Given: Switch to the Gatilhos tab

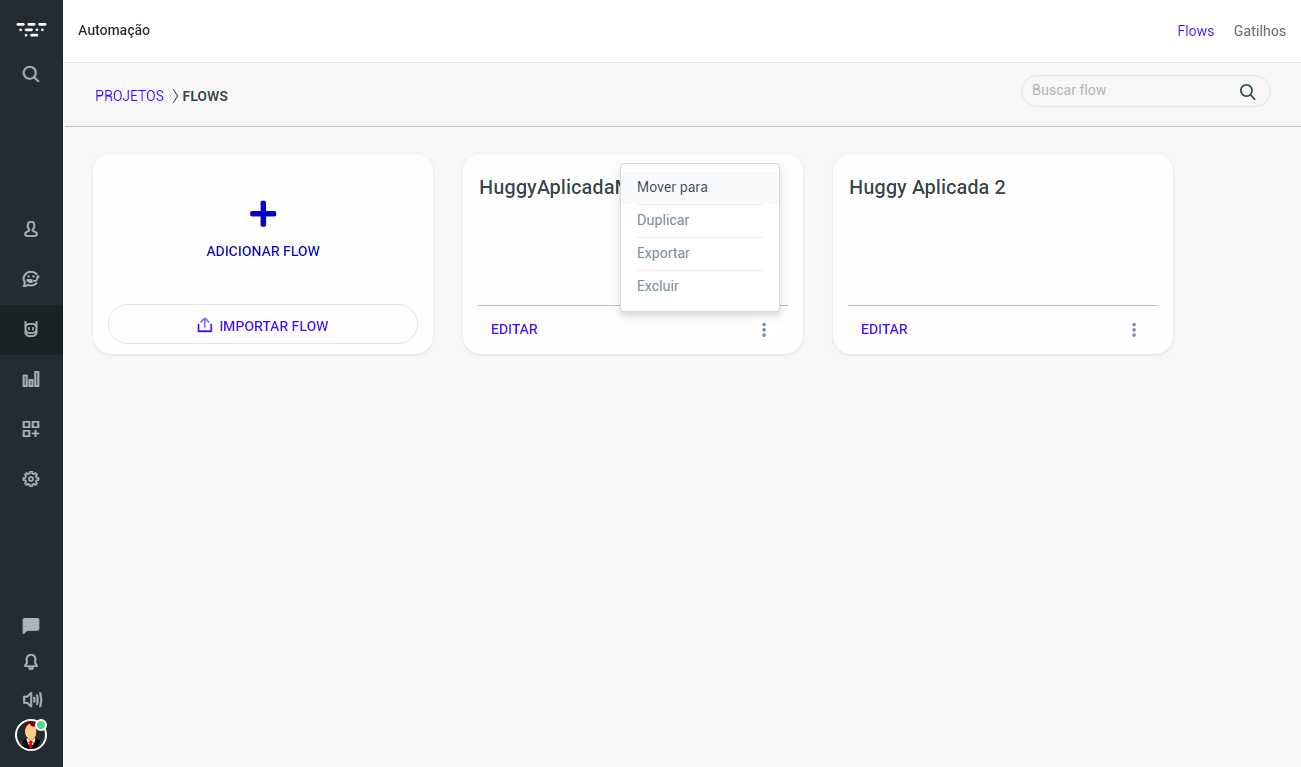Looking at the screenshot, I should pos(1259,31).
